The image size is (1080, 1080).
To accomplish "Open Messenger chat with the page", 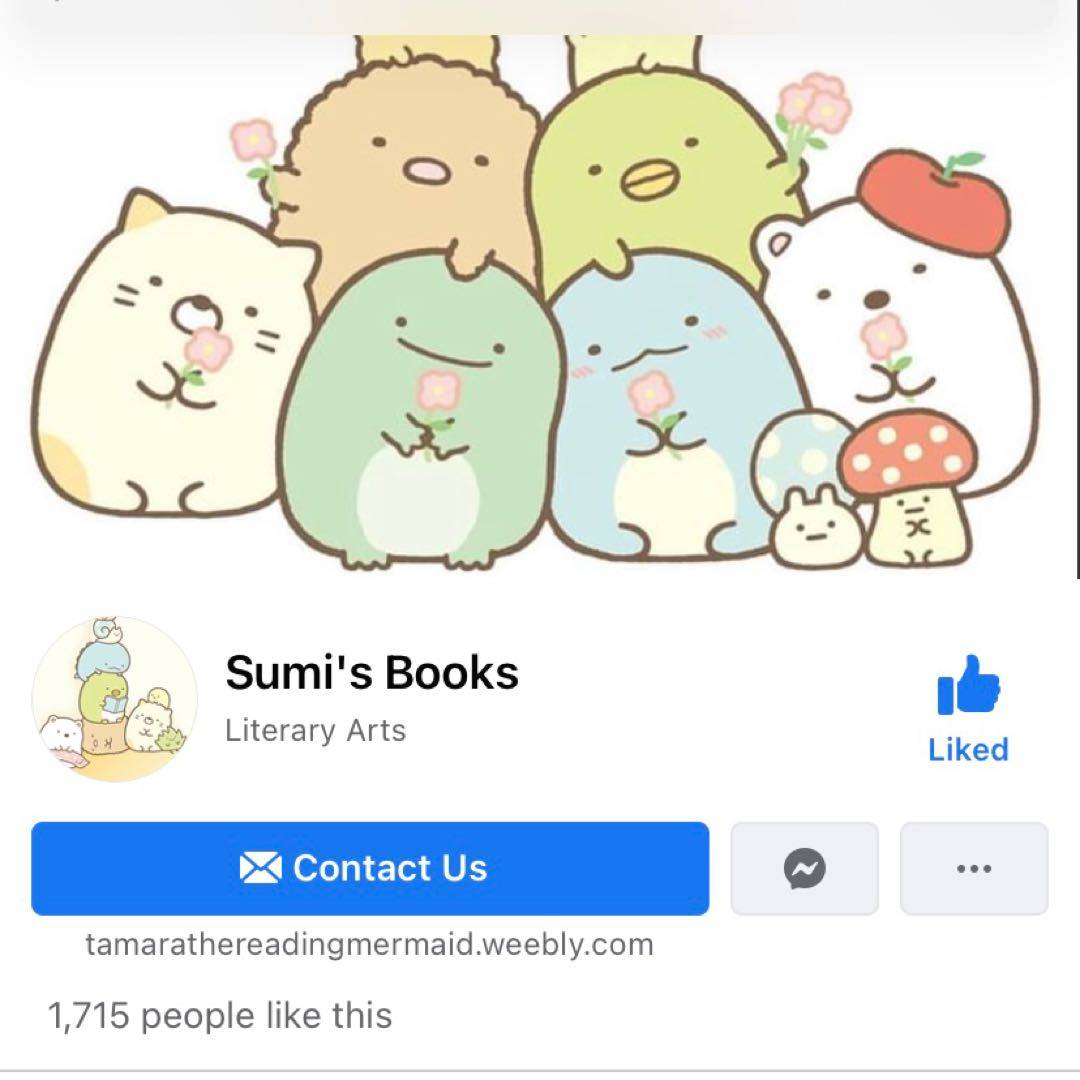I will pyautogui.click(x=804, y=868).
